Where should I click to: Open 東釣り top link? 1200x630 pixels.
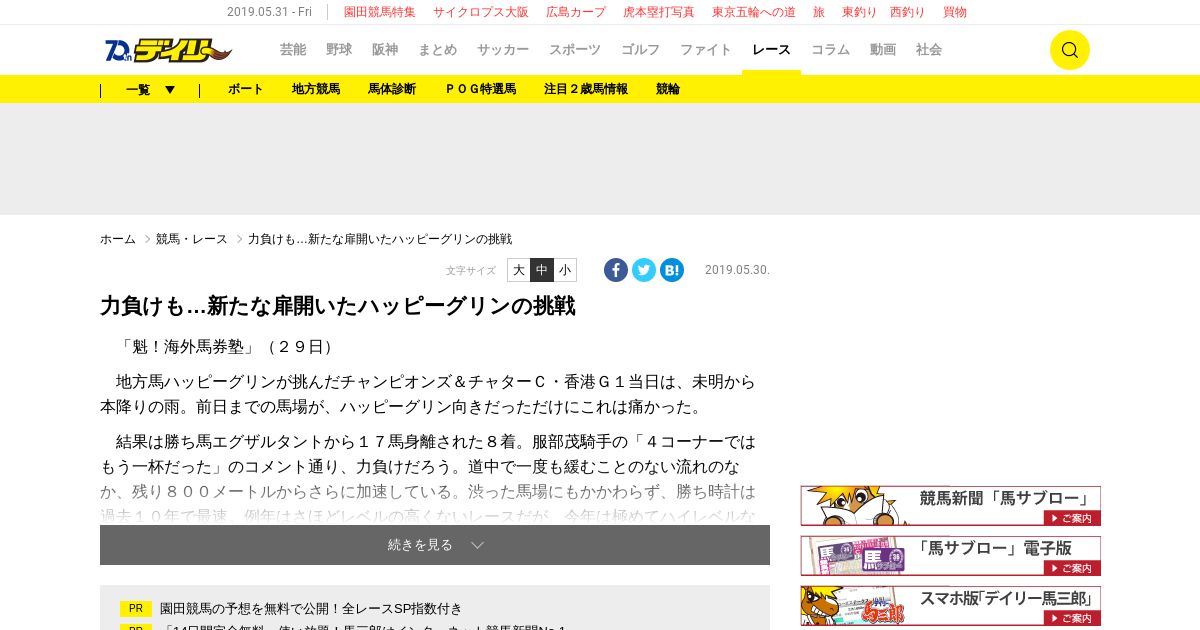pos(860,12)
